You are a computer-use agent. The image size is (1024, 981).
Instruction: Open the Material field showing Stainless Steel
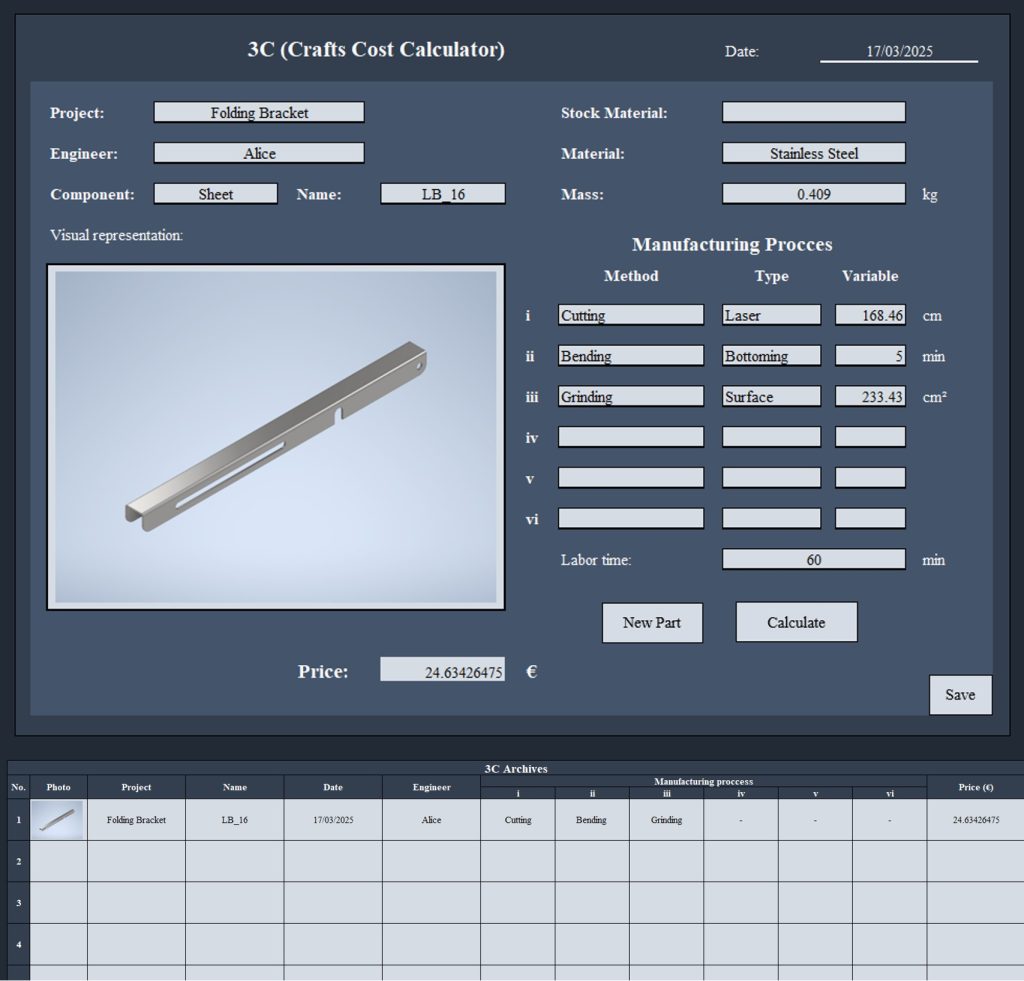tap(813, 154)
